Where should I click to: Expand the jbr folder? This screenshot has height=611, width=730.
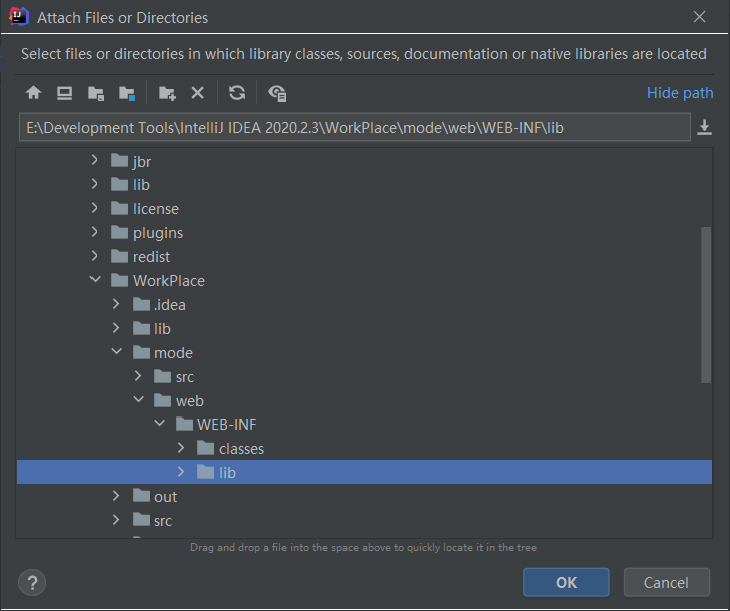[95, 160]
